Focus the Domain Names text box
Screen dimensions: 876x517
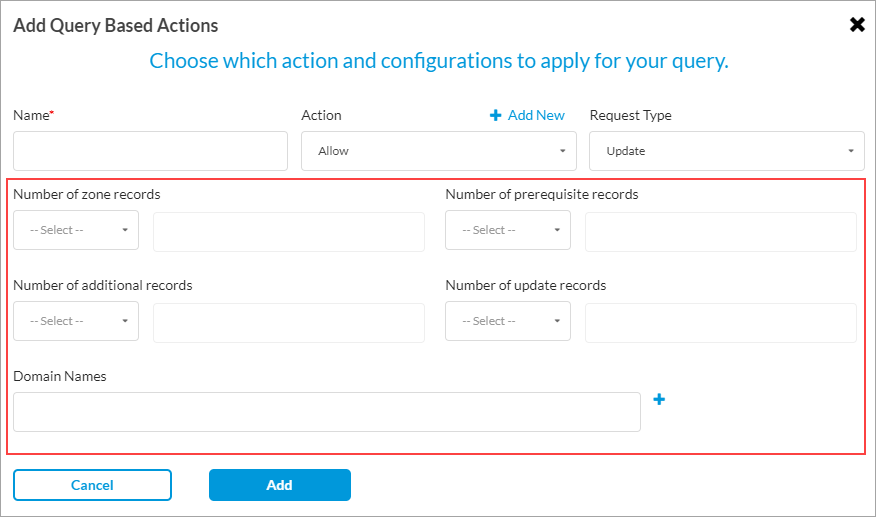tap(326, 412)
